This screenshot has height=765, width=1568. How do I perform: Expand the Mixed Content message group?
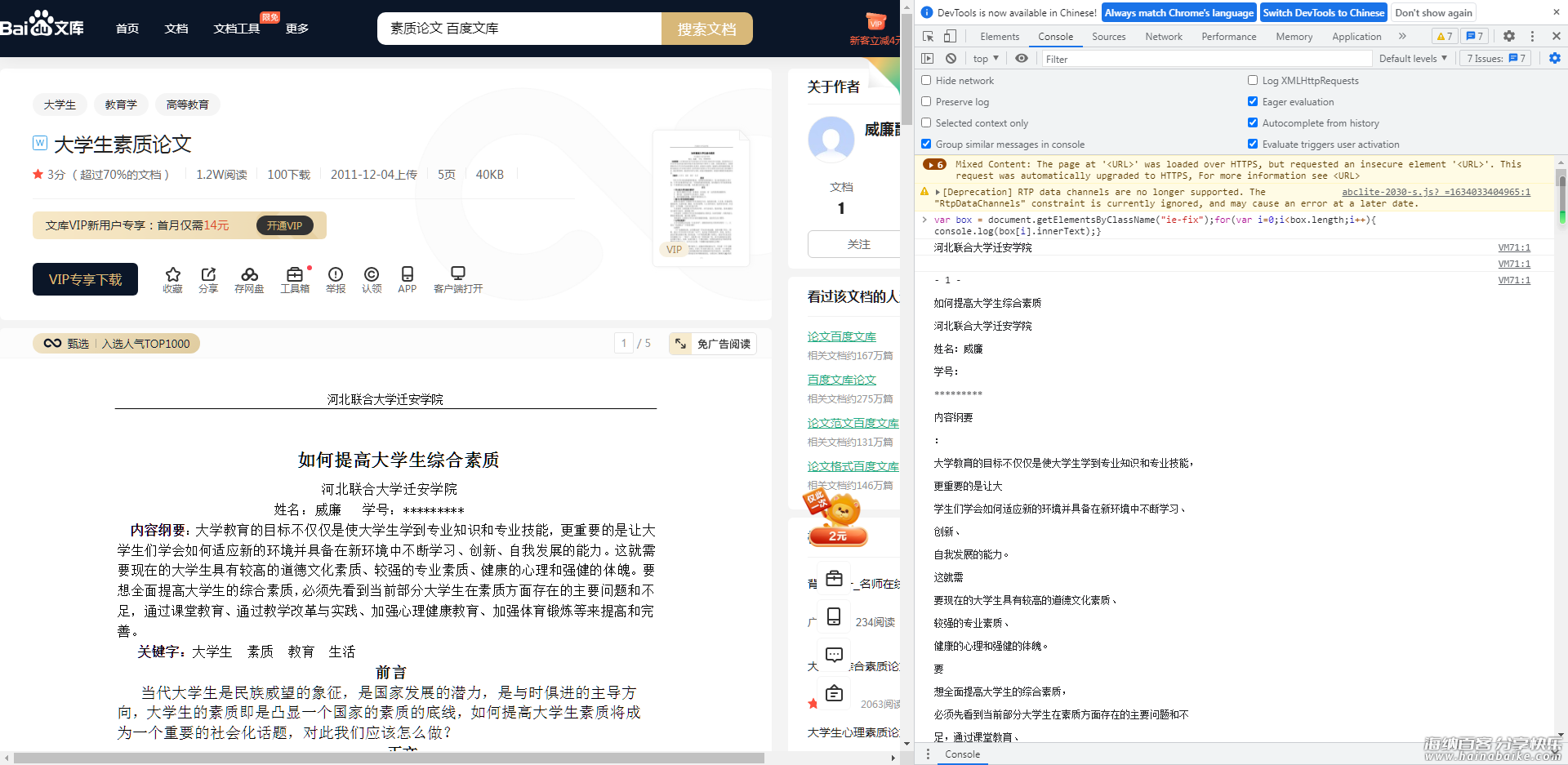pos(934,164)
